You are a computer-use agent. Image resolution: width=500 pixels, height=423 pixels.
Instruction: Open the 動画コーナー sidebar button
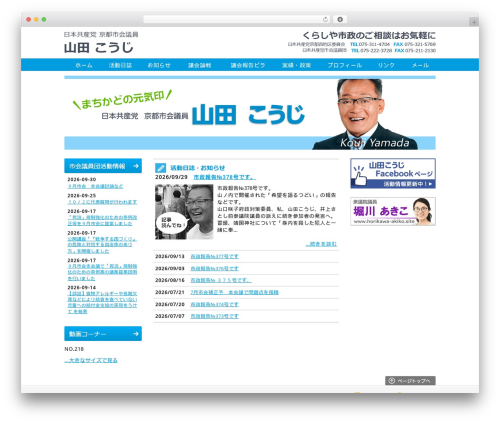click(x=103, y=334)
